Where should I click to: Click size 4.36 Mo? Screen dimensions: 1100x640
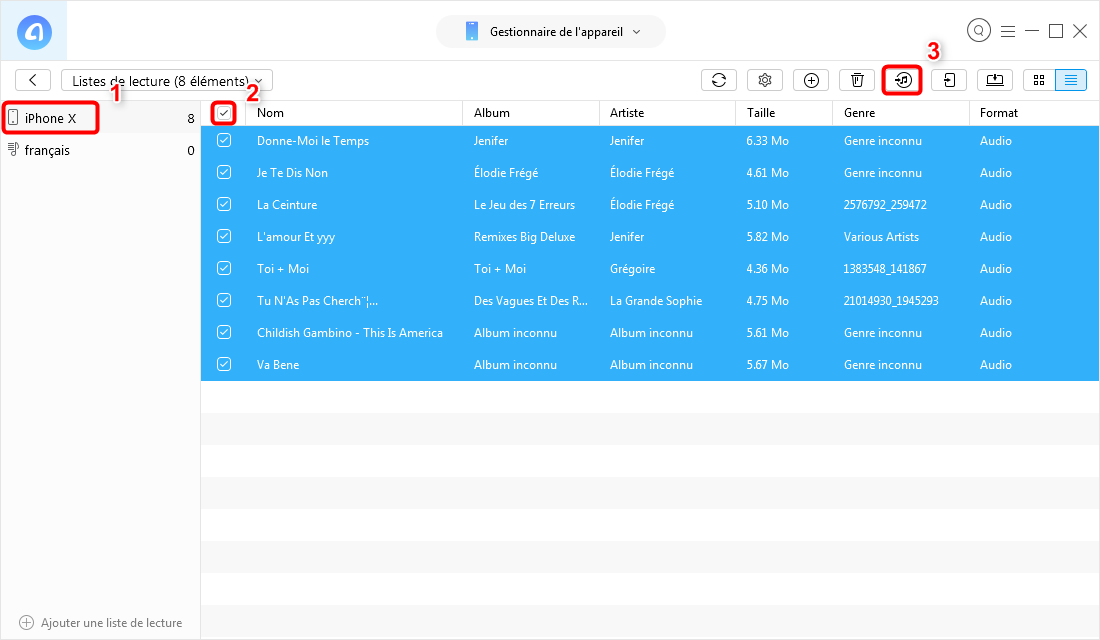[767, 269]
